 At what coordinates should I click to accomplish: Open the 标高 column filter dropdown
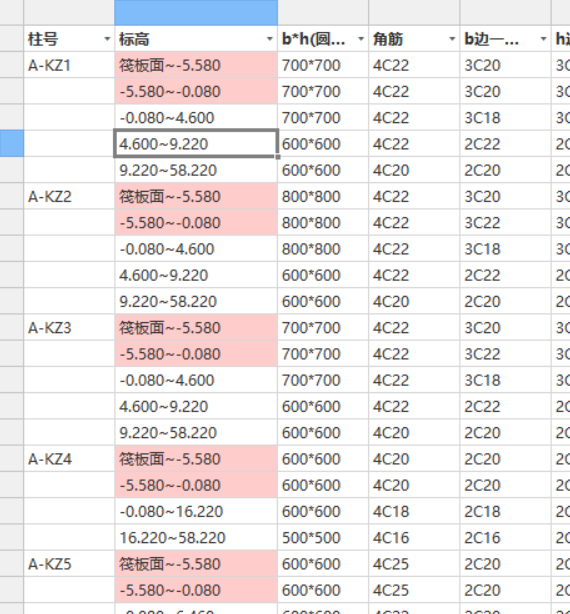(x=269, y=39)
